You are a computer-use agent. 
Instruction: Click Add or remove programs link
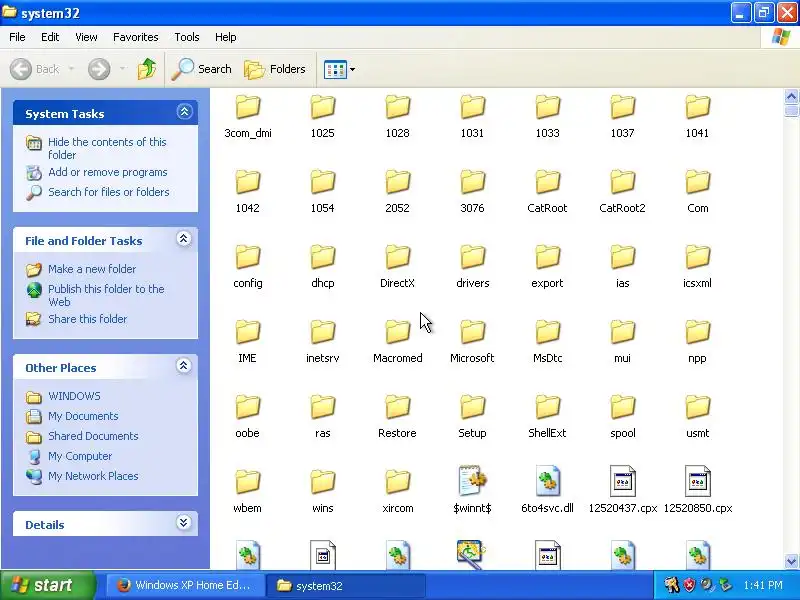(x=108, y=172)
